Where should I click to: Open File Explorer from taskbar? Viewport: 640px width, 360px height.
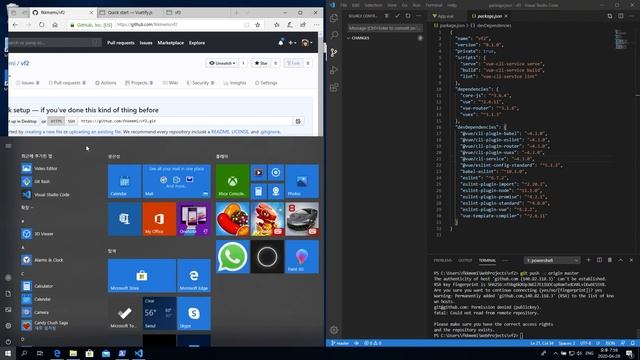73,353
